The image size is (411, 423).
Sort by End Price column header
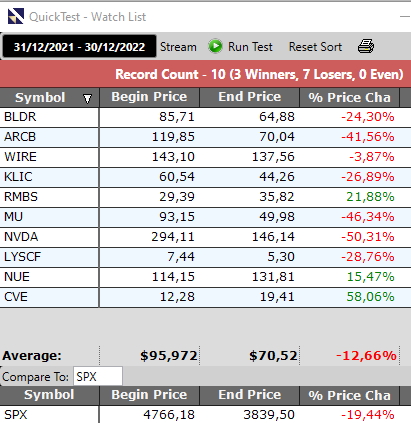coord(250,97)
